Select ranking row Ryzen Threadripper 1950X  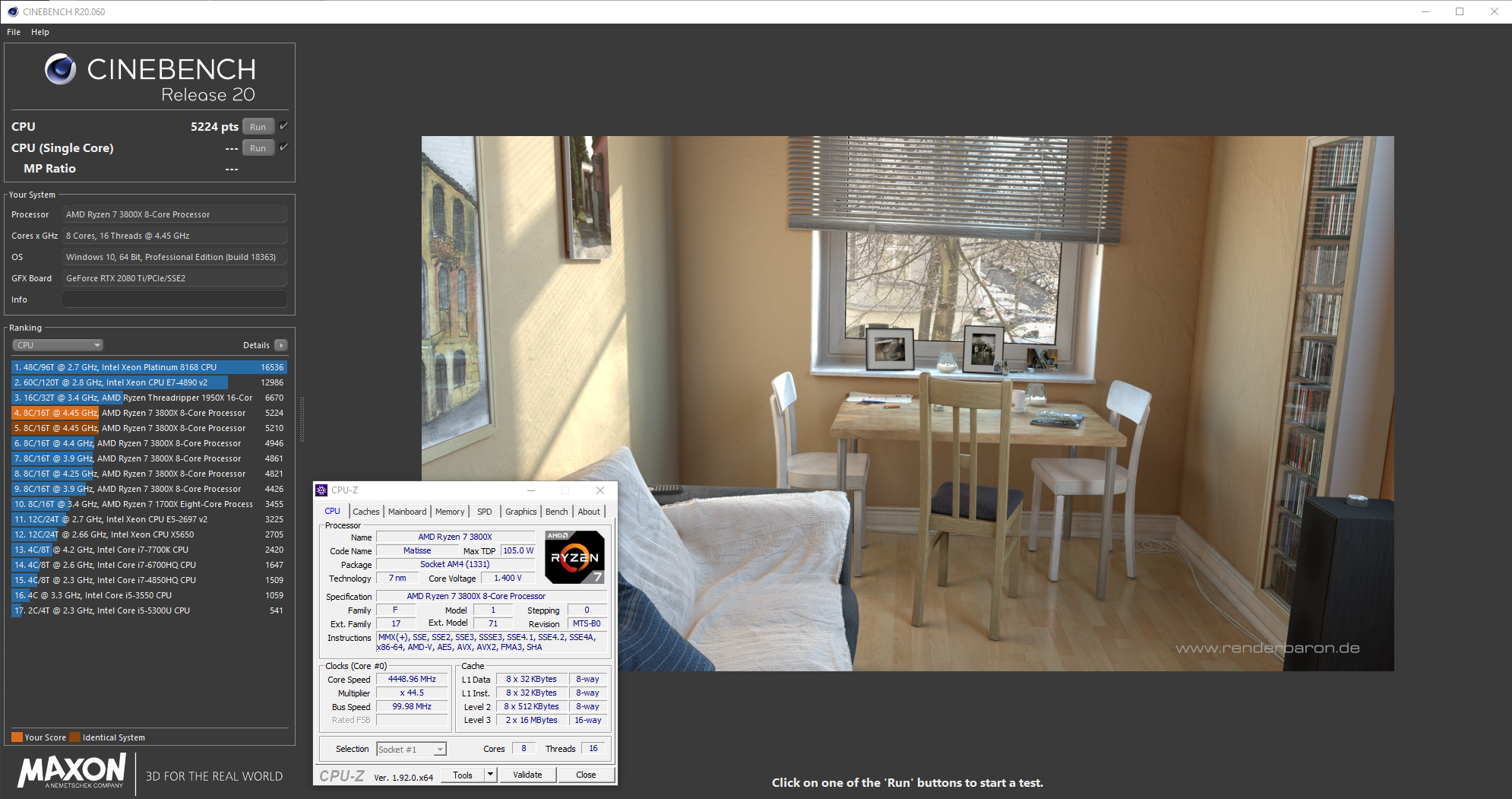pos(150,398)
